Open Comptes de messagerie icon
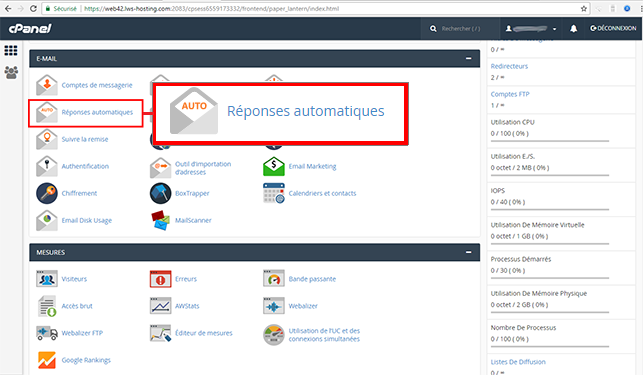The image size is (643, 375). tap(47, 85)
